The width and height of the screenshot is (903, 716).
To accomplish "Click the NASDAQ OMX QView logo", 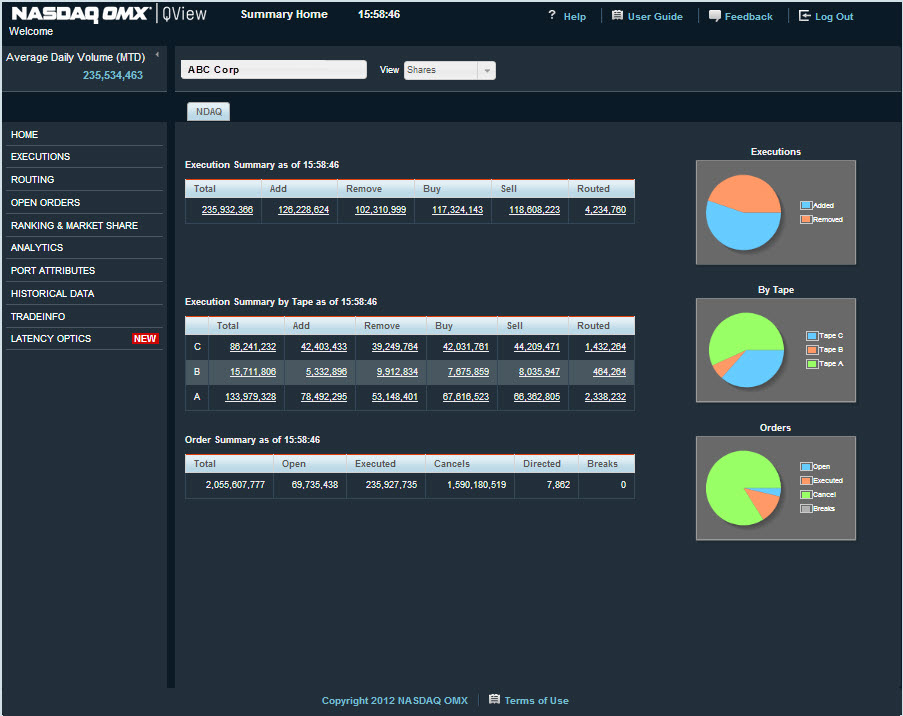I will click(x=109, y=14).
